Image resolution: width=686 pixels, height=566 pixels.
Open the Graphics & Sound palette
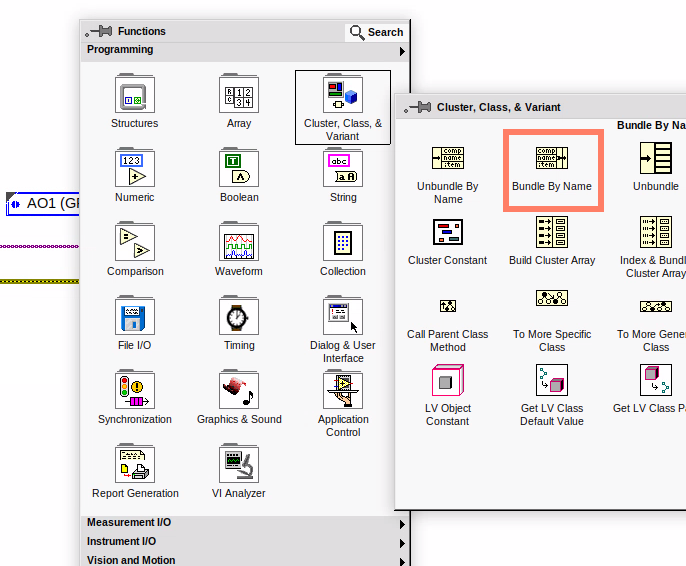tap(239, 390)
